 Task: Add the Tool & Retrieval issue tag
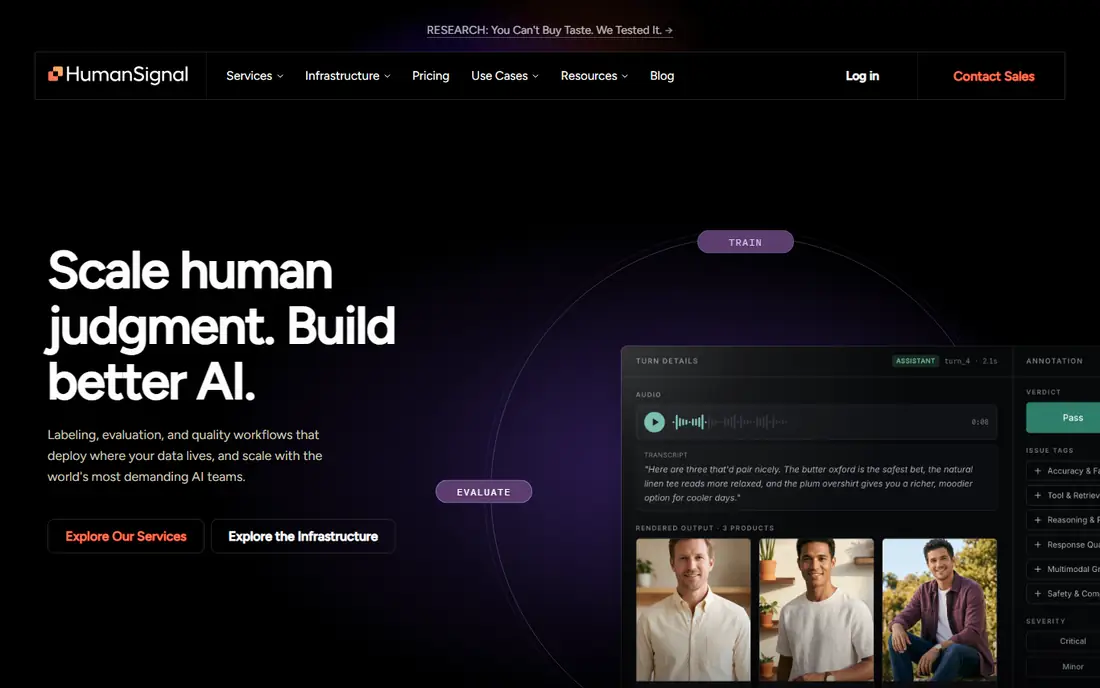tap(1063, 495)
